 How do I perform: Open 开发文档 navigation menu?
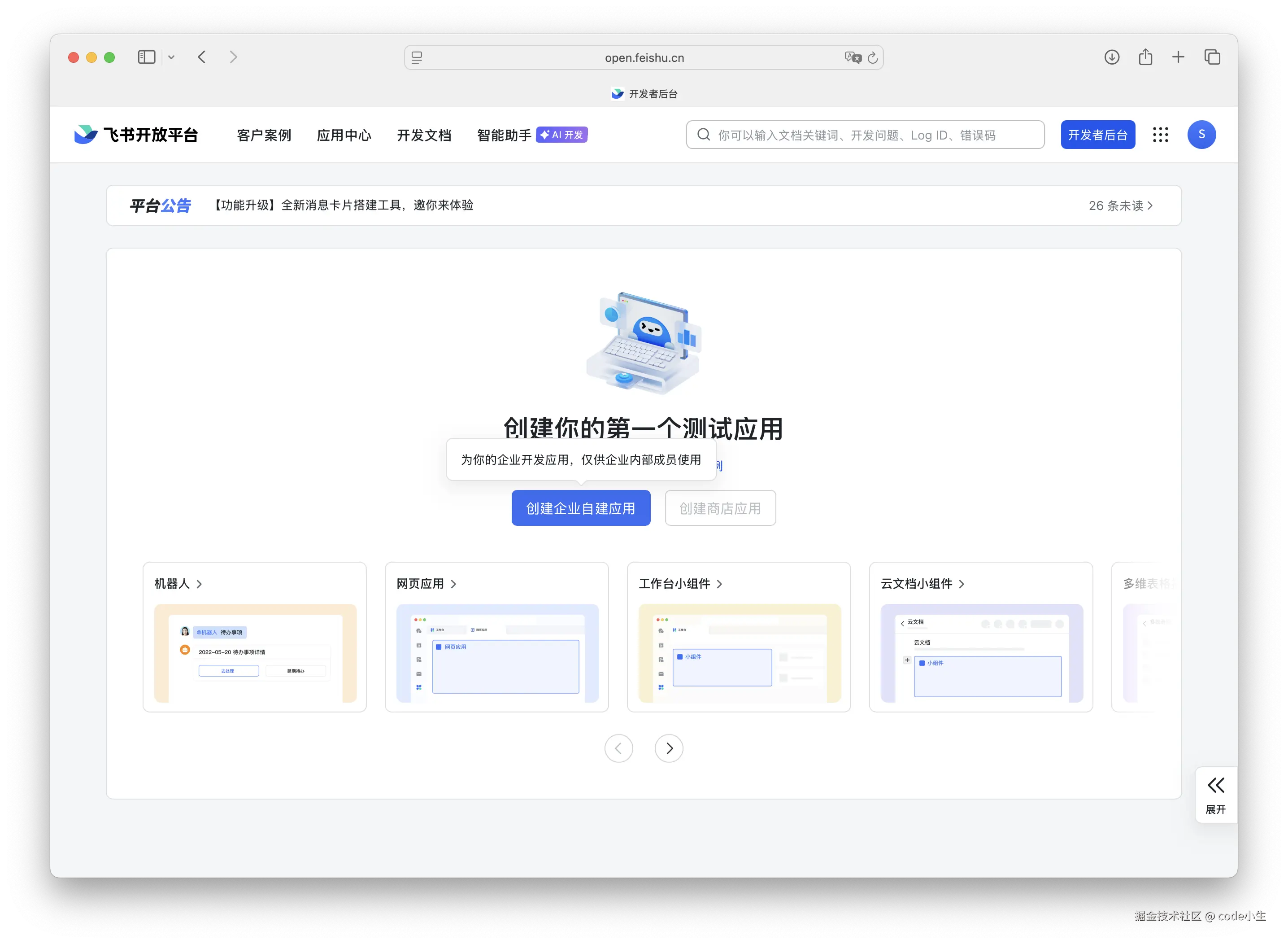pyautogui.click(x=424, y=135)
